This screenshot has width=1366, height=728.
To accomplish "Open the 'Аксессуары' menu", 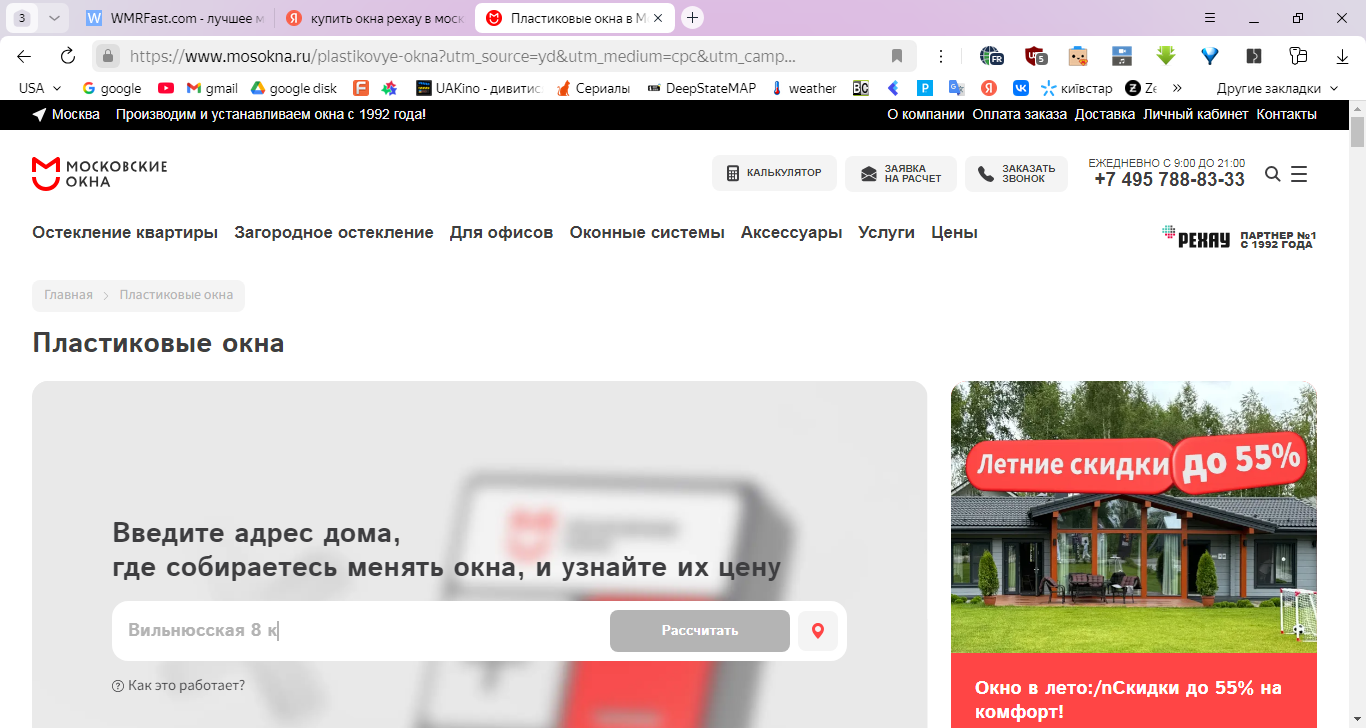I will (x=791, y=232).
